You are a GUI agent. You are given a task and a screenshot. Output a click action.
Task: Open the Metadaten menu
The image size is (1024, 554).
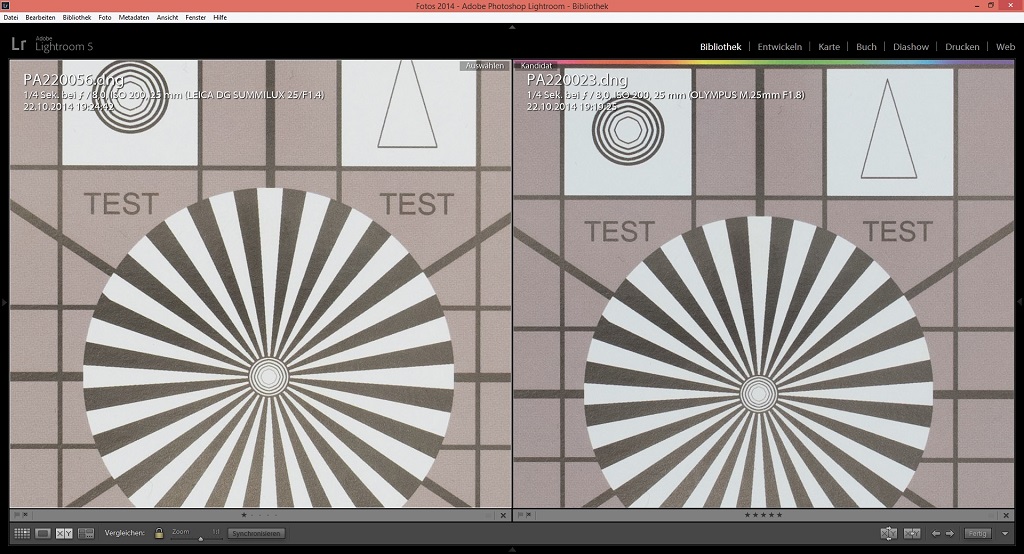click(x=133, y=18)
